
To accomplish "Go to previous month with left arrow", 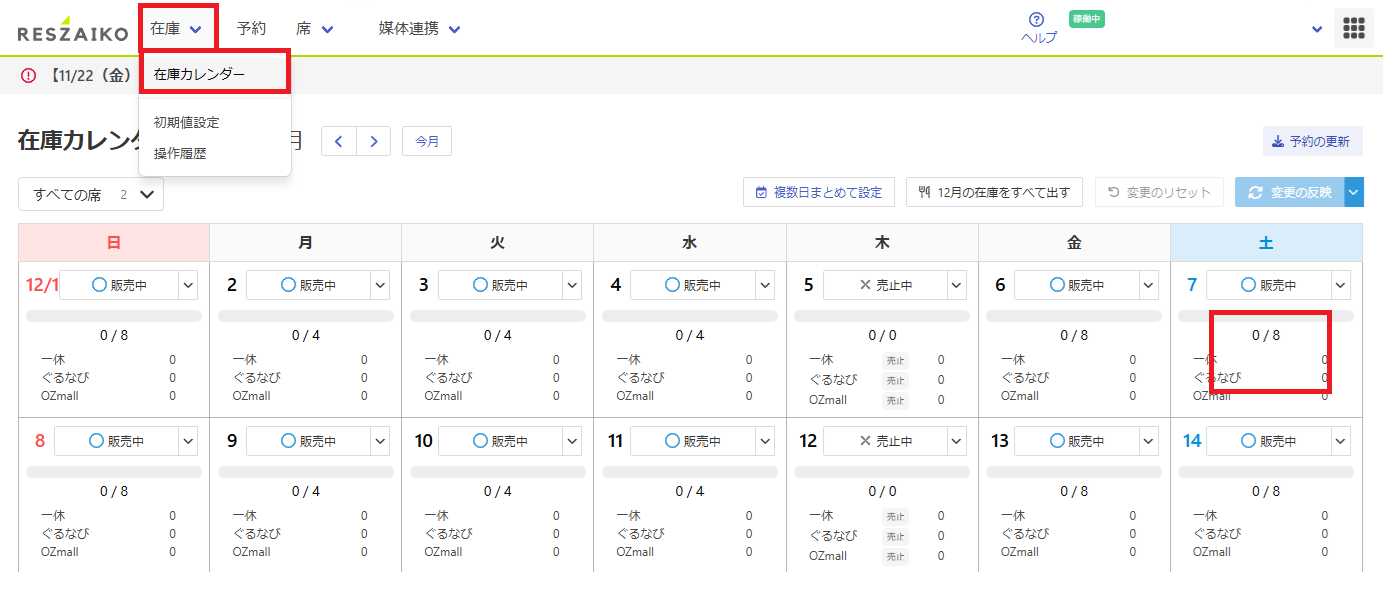I will coord(339,142).
